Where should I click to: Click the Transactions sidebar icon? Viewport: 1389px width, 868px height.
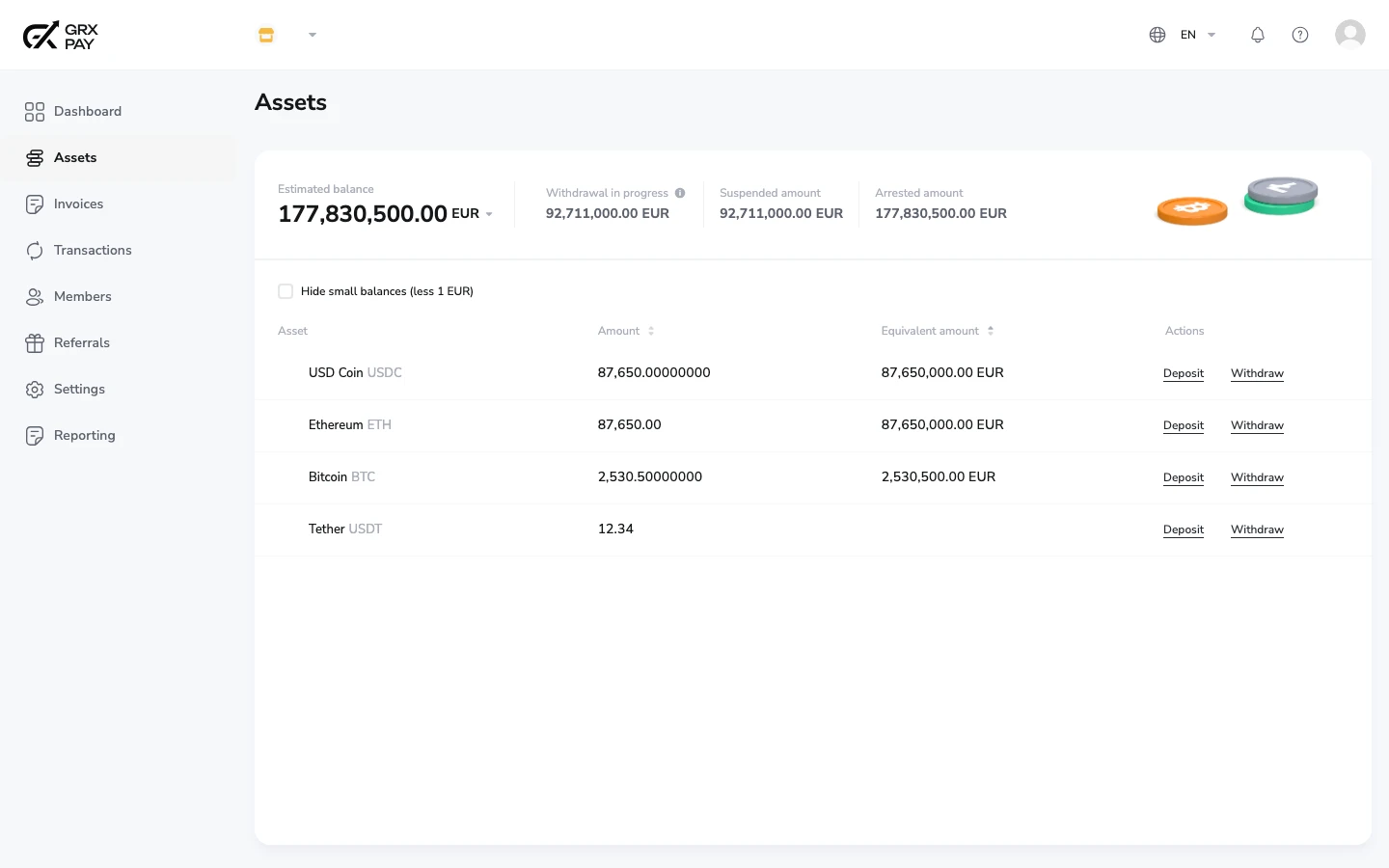pyautogui.click(x=35, y=251)
